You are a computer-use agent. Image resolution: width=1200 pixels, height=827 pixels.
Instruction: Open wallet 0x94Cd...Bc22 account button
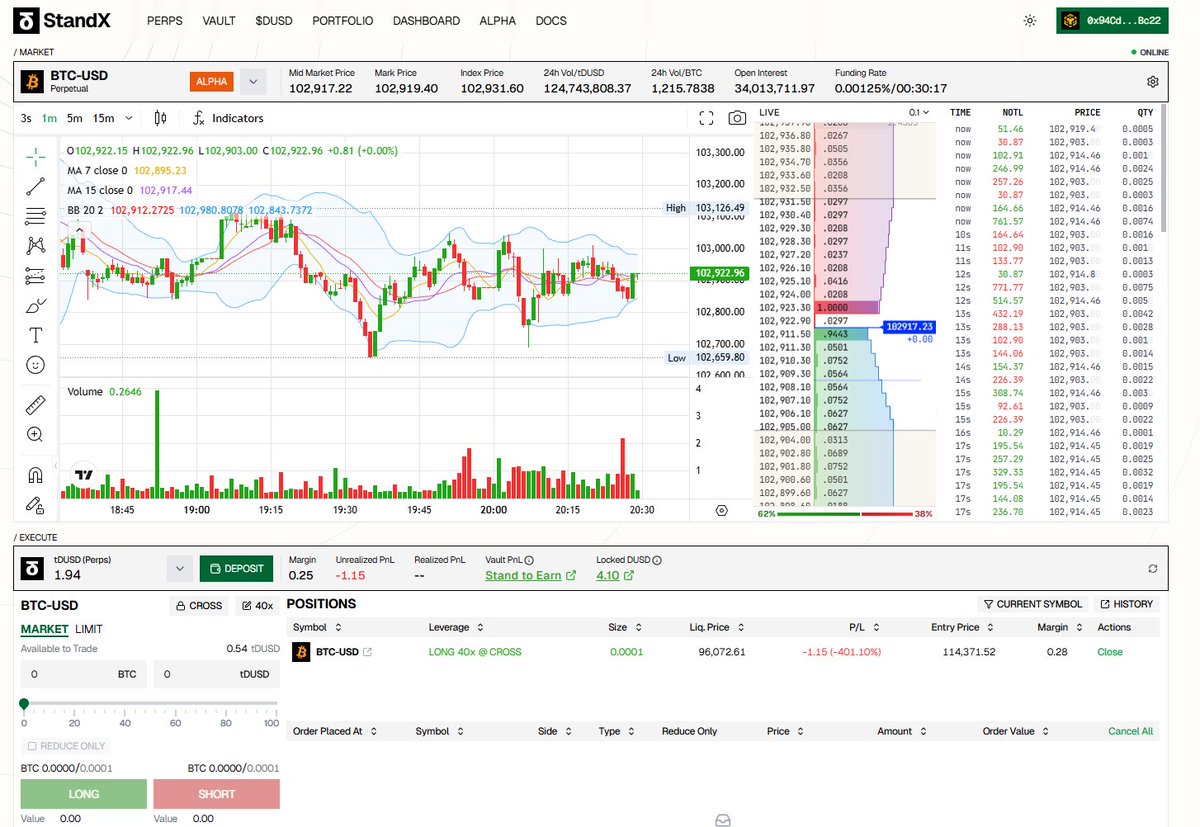point(1112,21)
